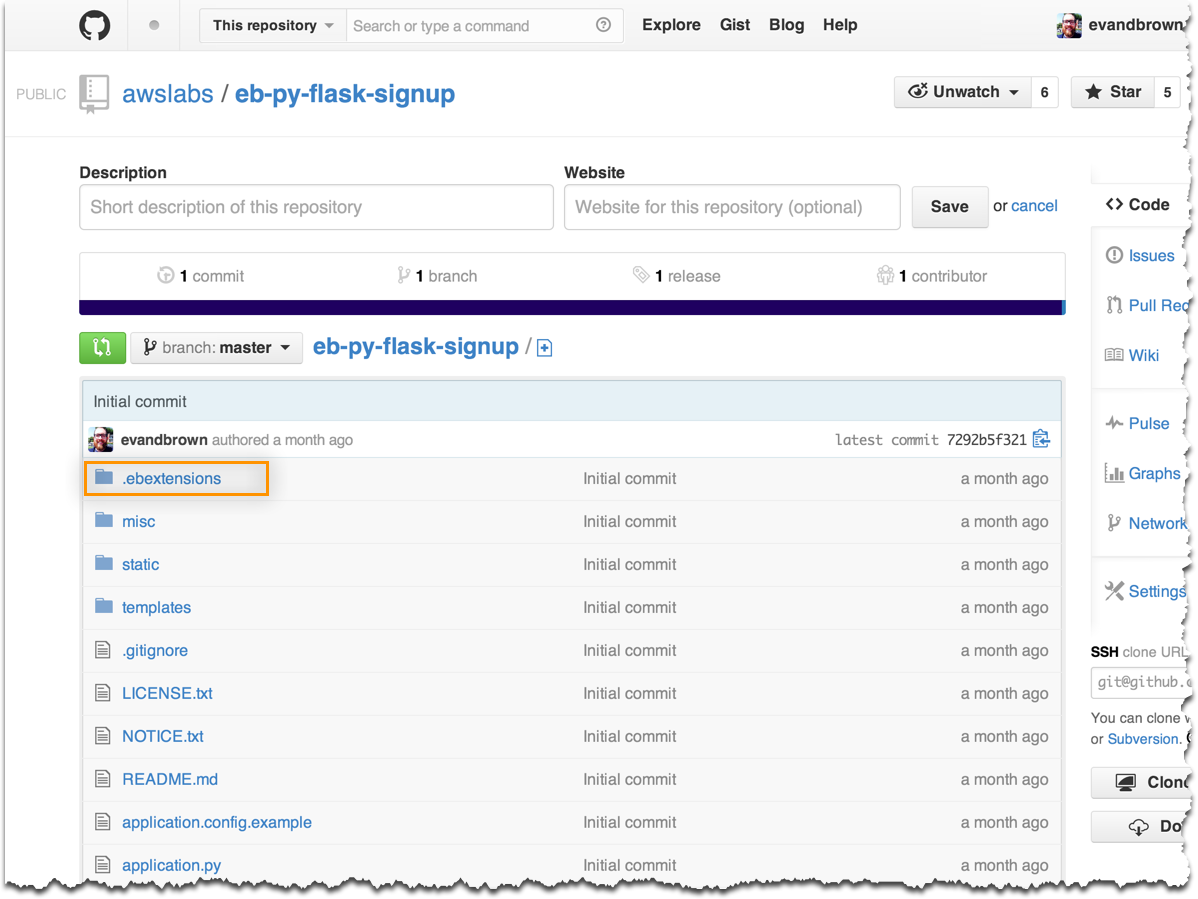This screenshot has width=1198, height=899.
Task: Click the green compare and review button
Action: tap(102, 348)
